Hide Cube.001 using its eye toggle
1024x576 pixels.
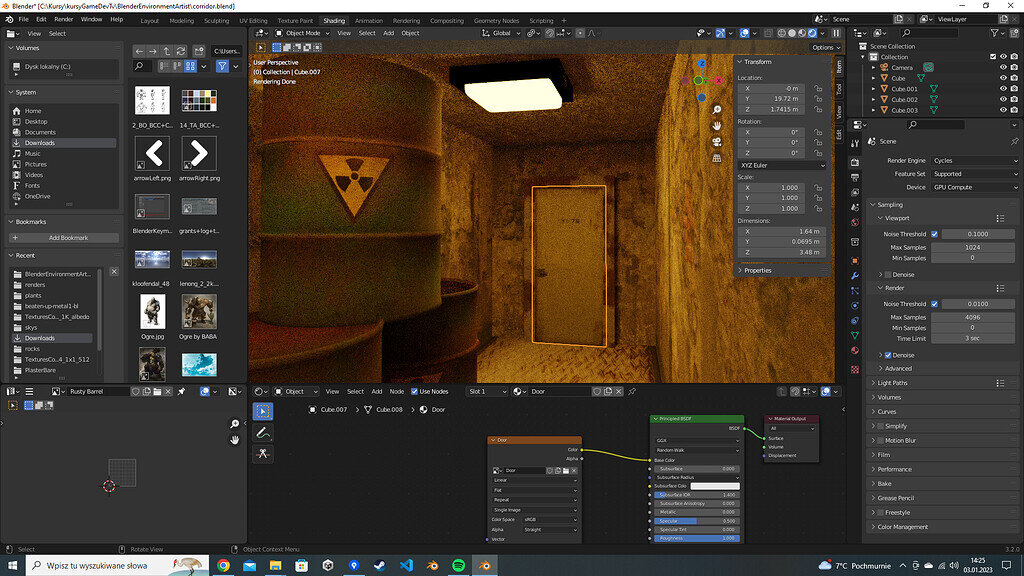pos(1003,89)
